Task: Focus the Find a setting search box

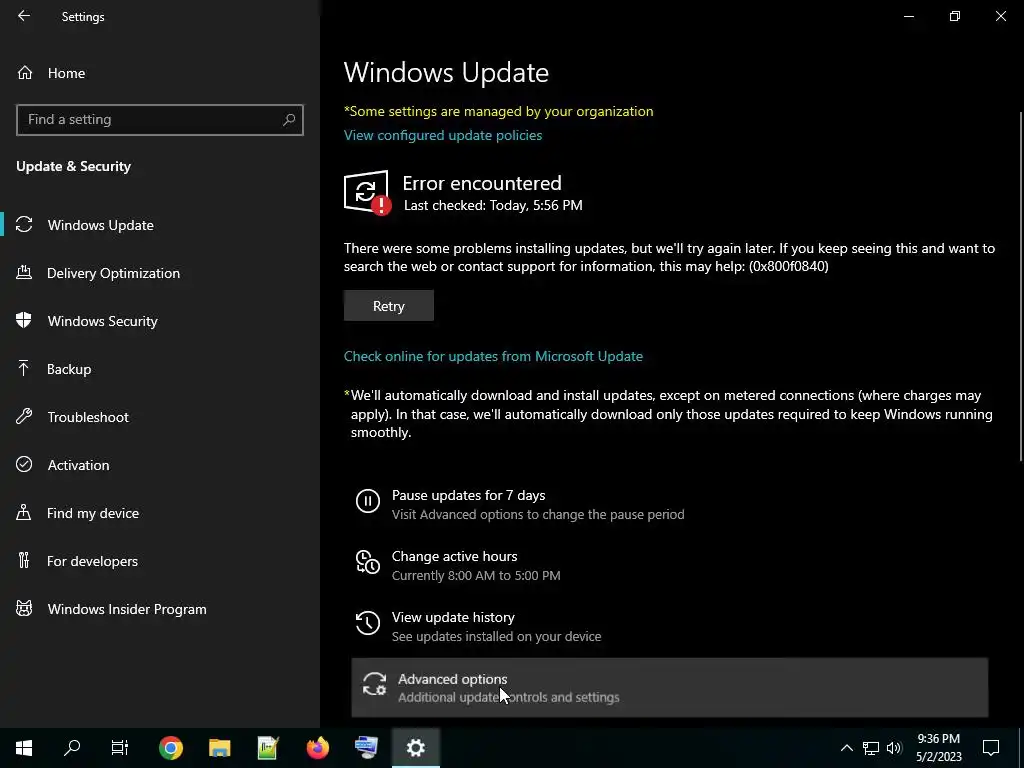Action: click(x=159, y=120)
